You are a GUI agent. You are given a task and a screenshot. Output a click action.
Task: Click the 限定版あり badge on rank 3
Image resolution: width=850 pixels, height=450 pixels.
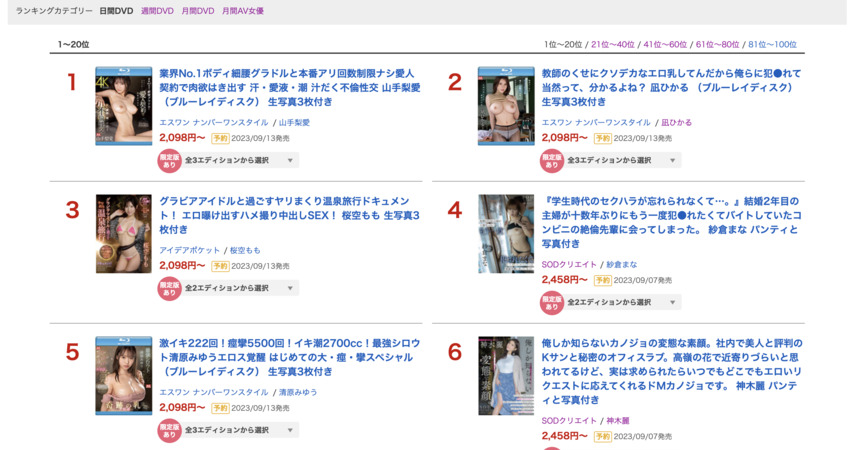tap(169, 288)
